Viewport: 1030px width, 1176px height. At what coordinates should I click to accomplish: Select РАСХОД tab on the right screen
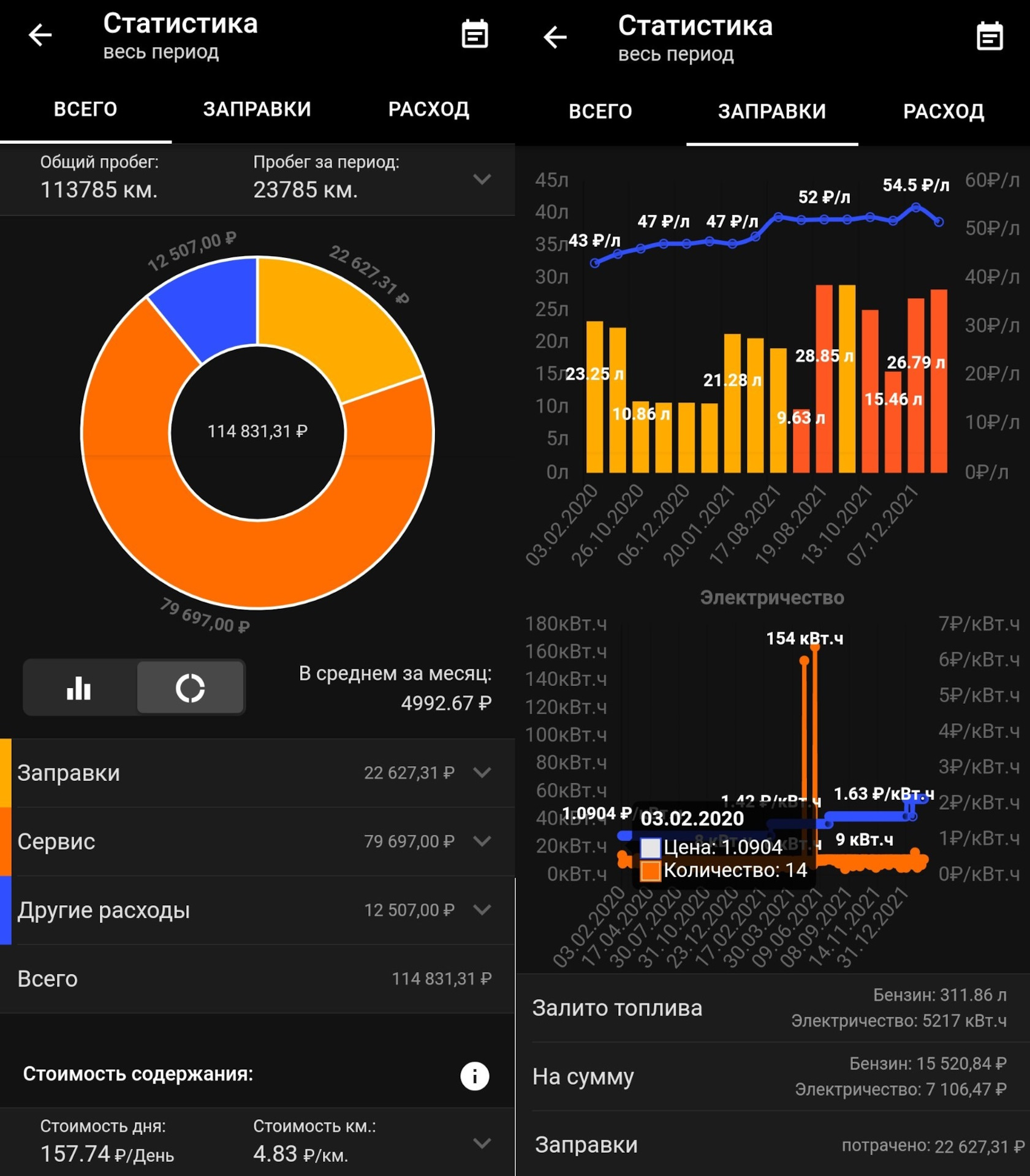(944, 111)
